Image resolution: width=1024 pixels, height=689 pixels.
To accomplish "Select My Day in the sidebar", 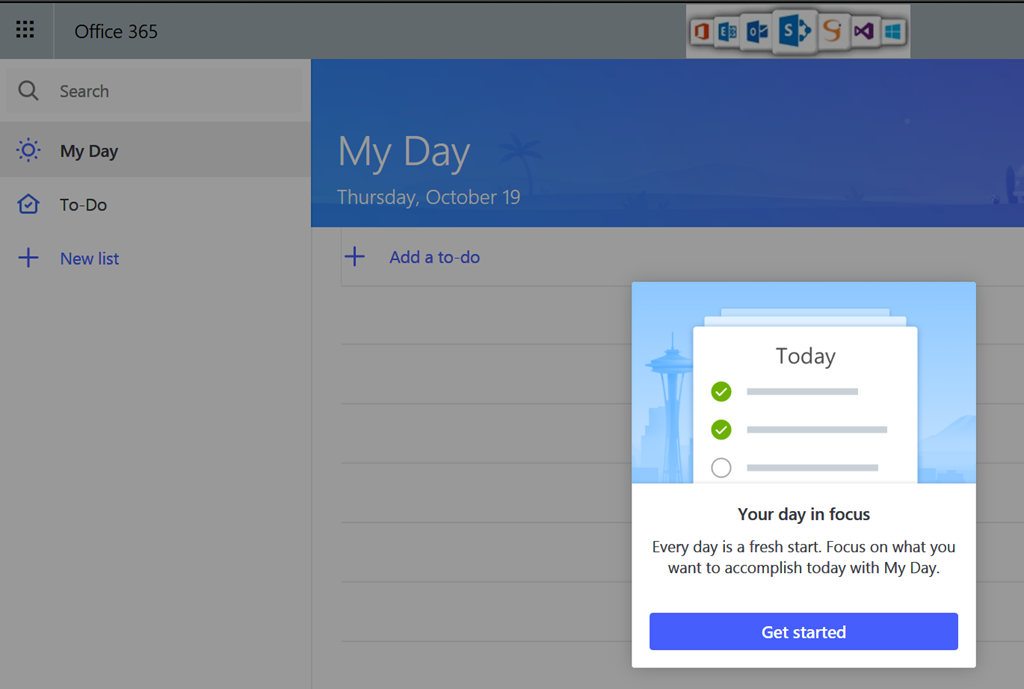I will click(155, 151).
